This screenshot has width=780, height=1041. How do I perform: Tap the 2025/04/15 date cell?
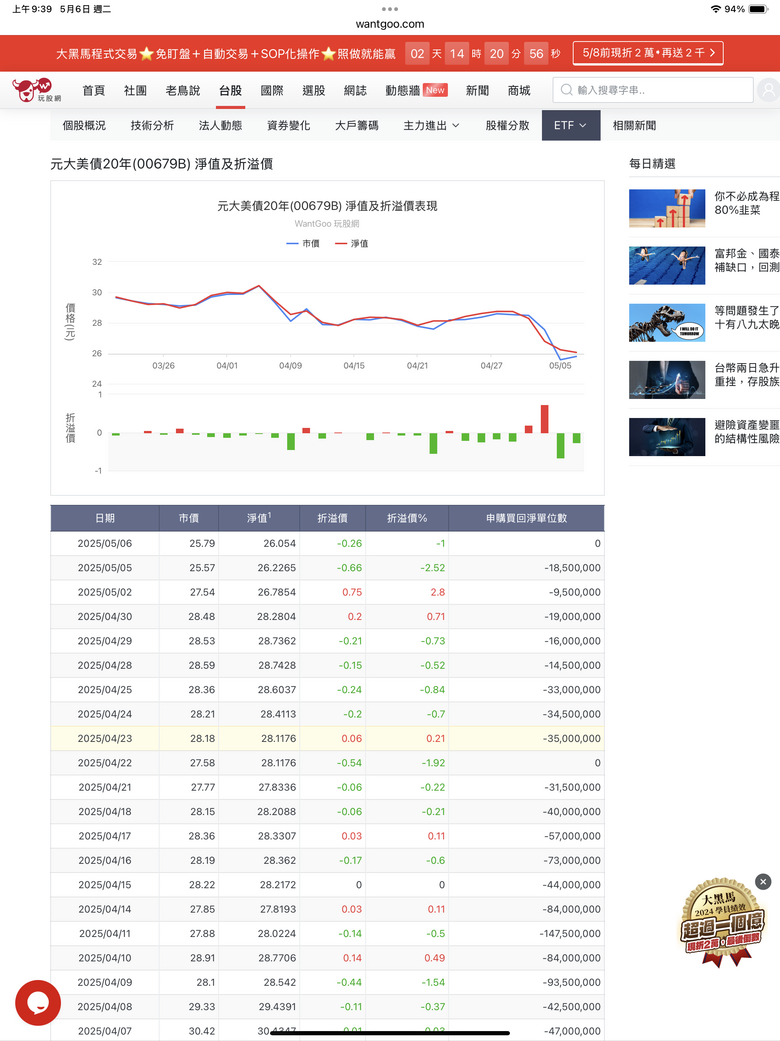[105, 884]
